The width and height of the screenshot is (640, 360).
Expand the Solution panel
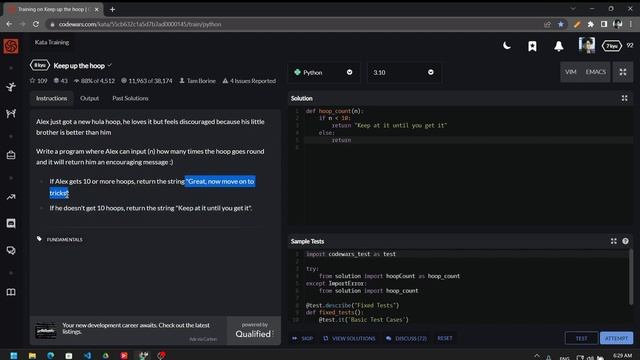click(624, 98)
